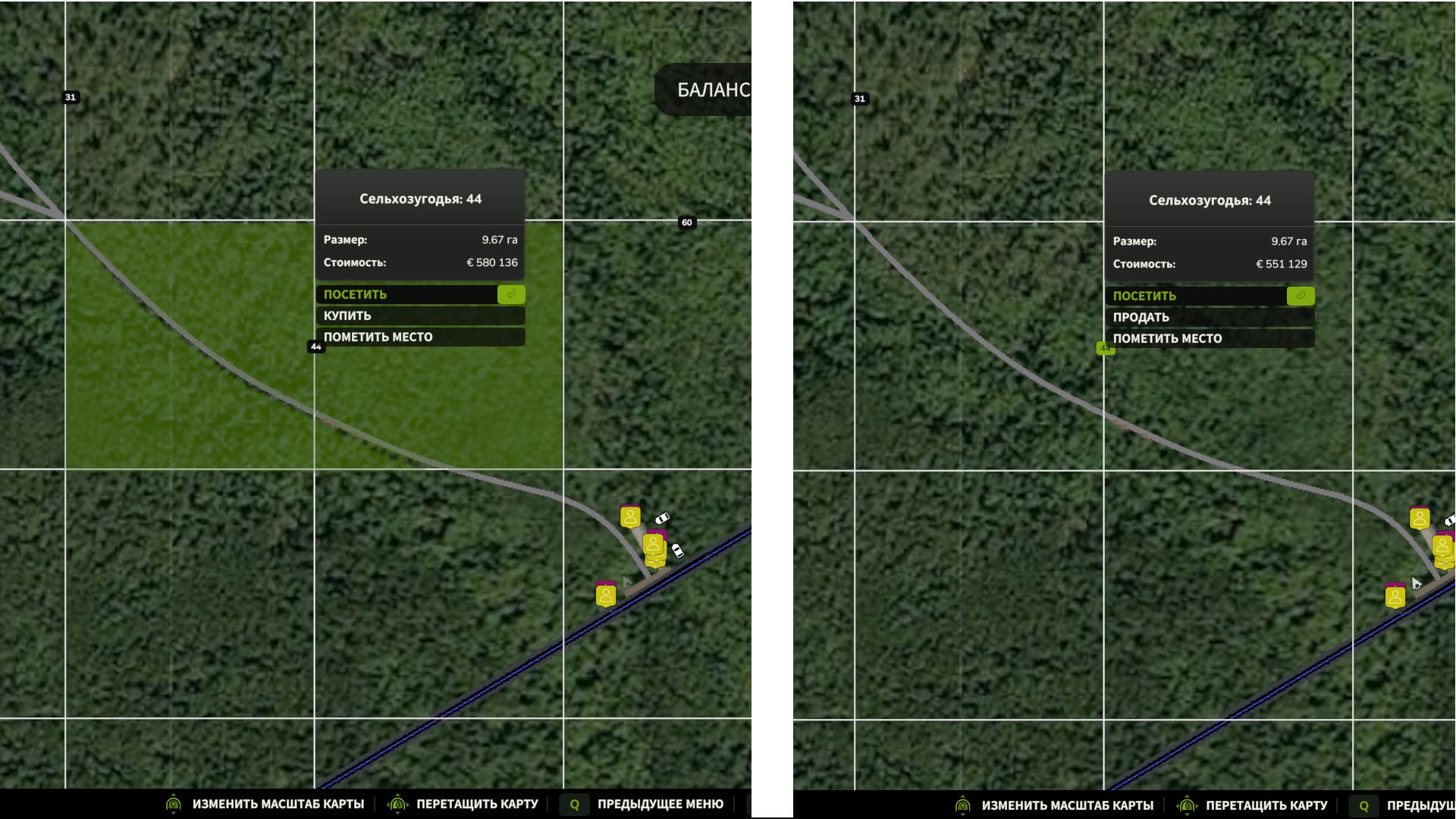Click the upper white vehicle icon, БАЛАНС map
The image size is (1456, 819).
662,519
